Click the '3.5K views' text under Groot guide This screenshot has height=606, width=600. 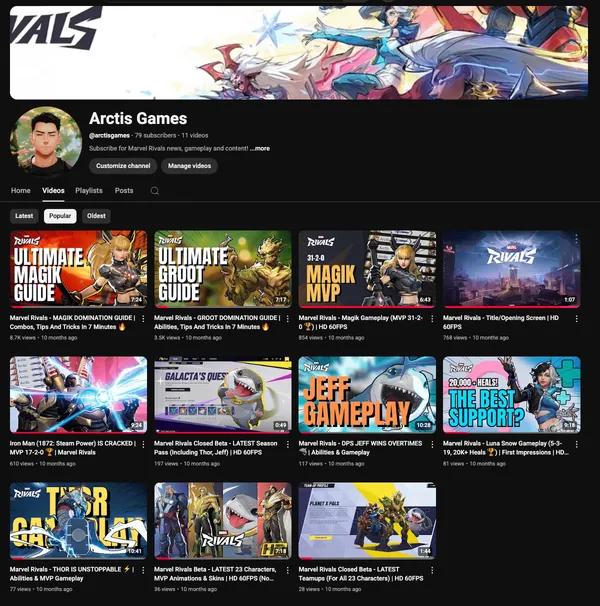click(167, 338)
